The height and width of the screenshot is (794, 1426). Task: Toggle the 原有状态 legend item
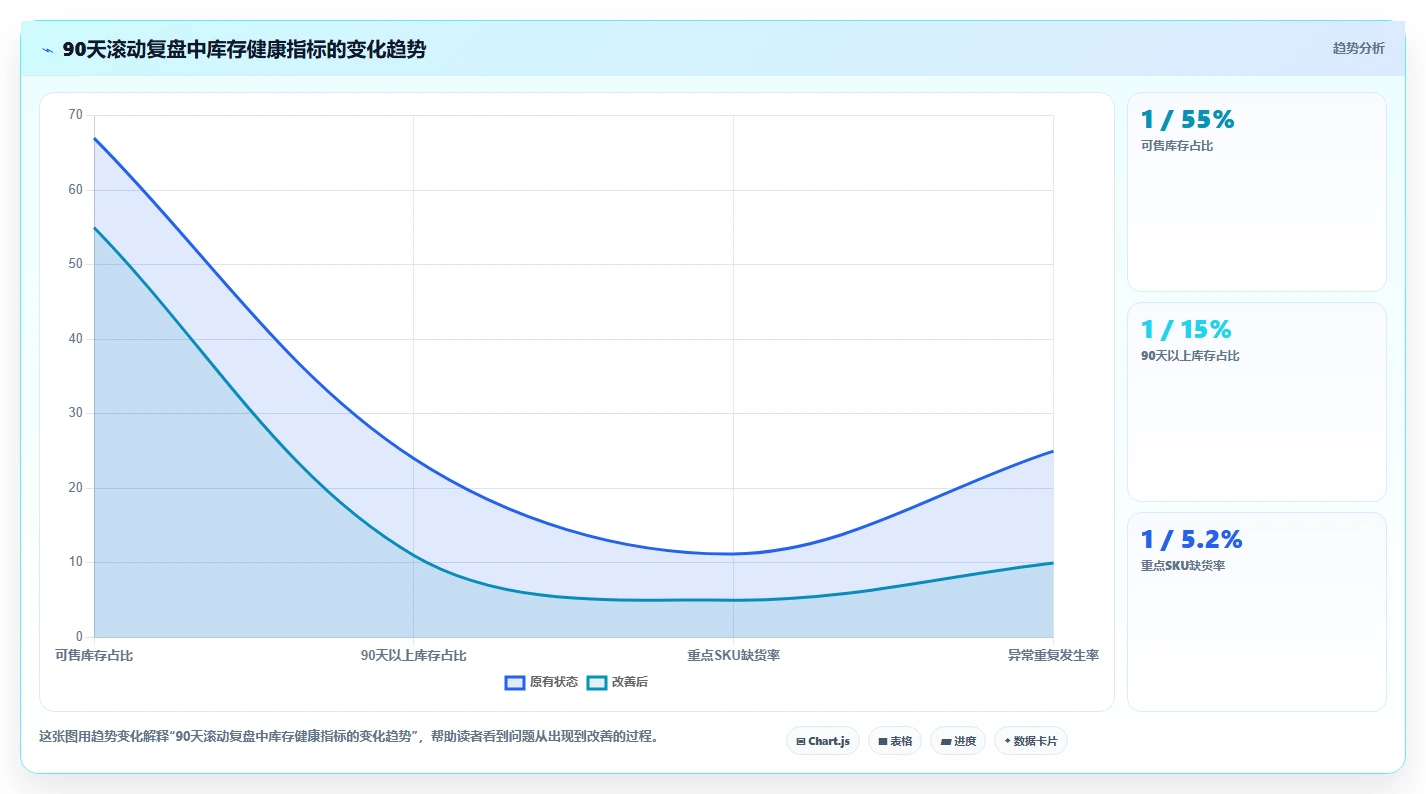pyautogui.click(x=541, y=682)
